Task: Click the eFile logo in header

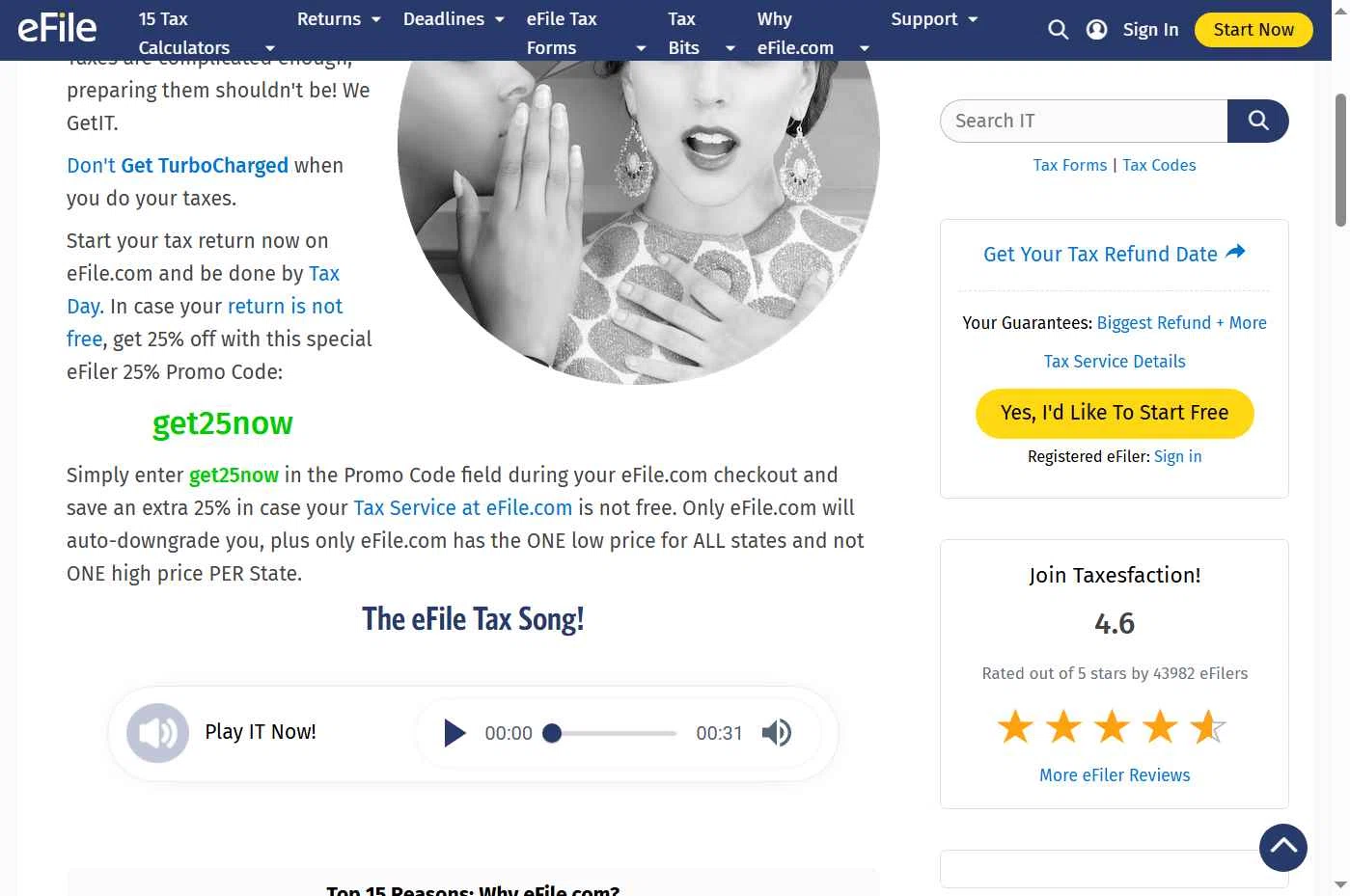Action: click(x=57, y=29)
